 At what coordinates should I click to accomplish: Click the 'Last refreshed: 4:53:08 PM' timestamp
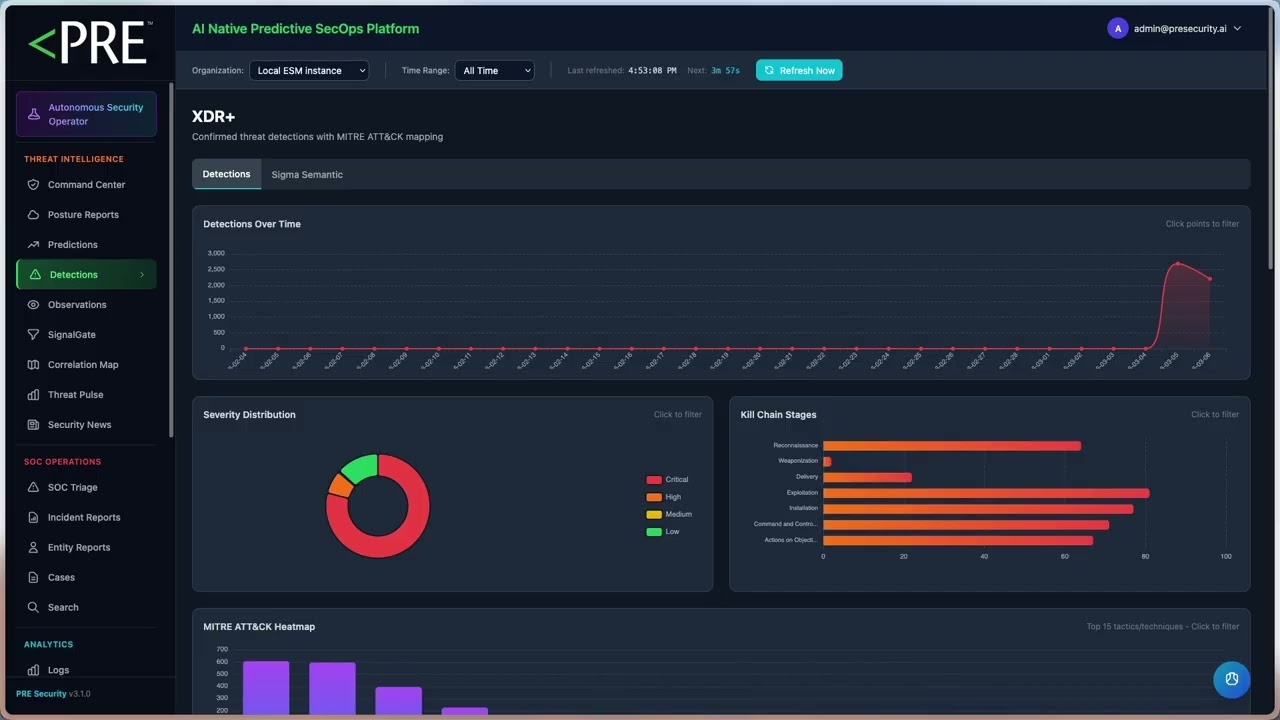click(x=622, y=71)
